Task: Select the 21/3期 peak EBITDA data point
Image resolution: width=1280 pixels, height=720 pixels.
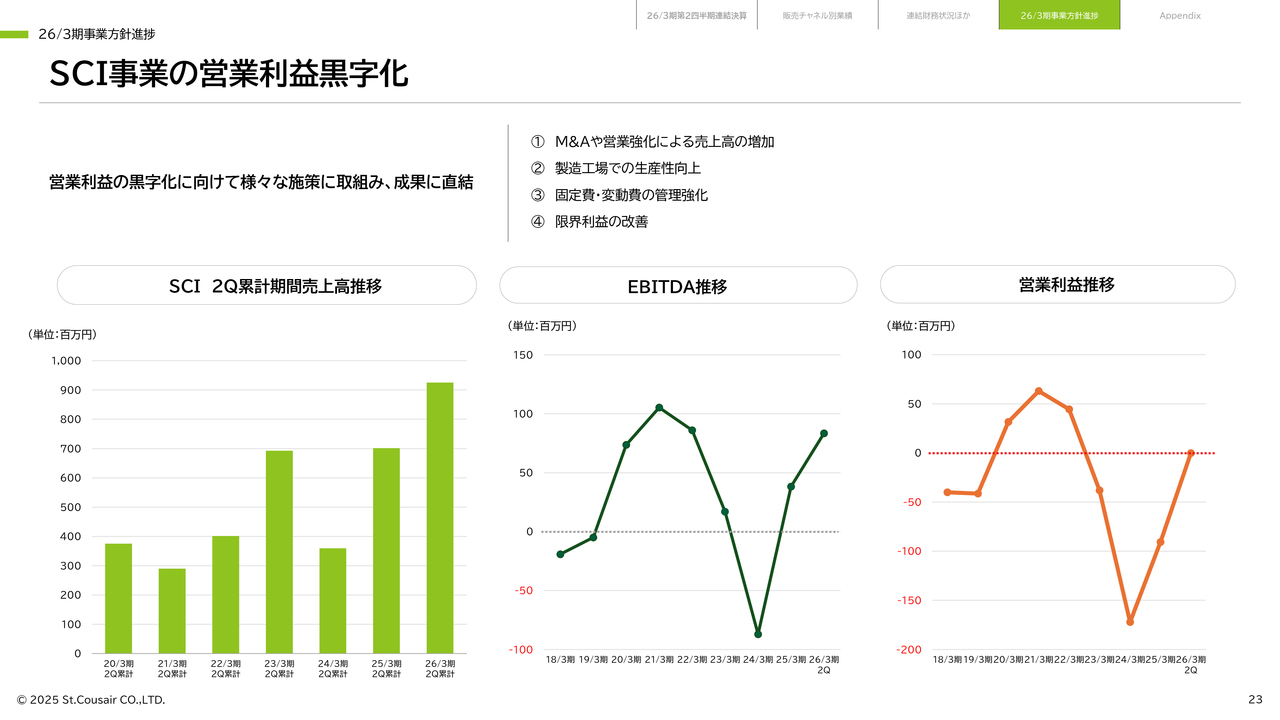Action: click(x=659, y=407)
